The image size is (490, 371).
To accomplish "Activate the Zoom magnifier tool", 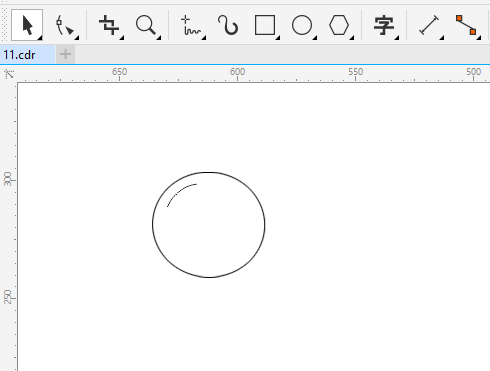I will tap(146, 25).
